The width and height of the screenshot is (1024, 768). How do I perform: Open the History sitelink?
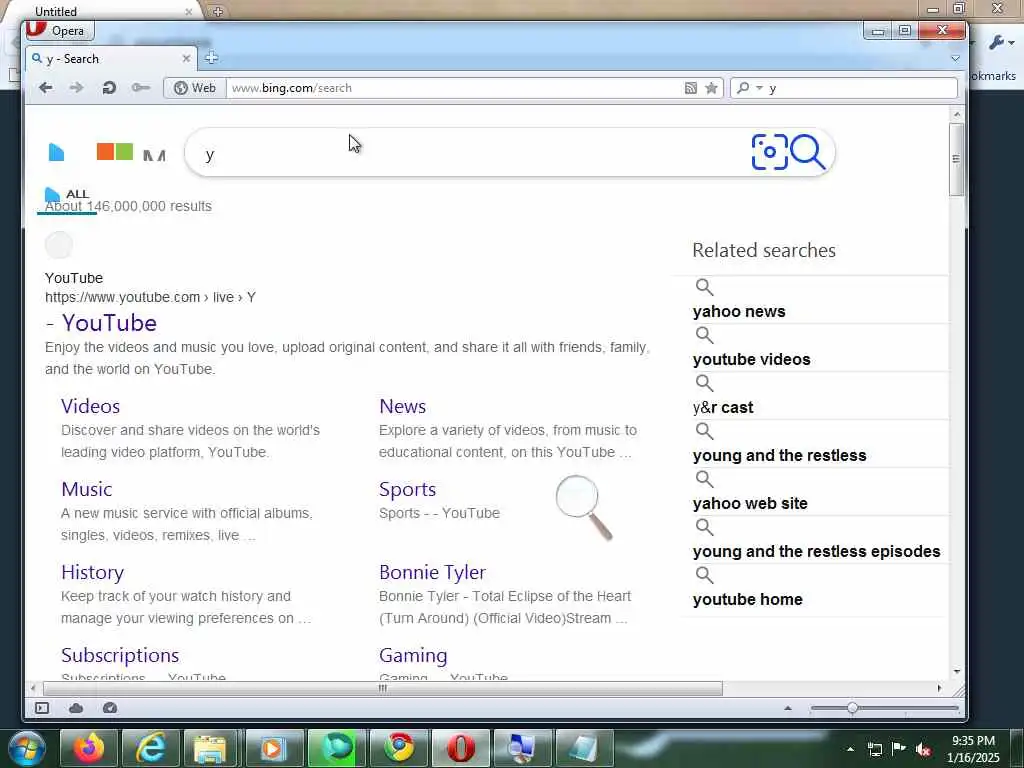click(93, 572)
